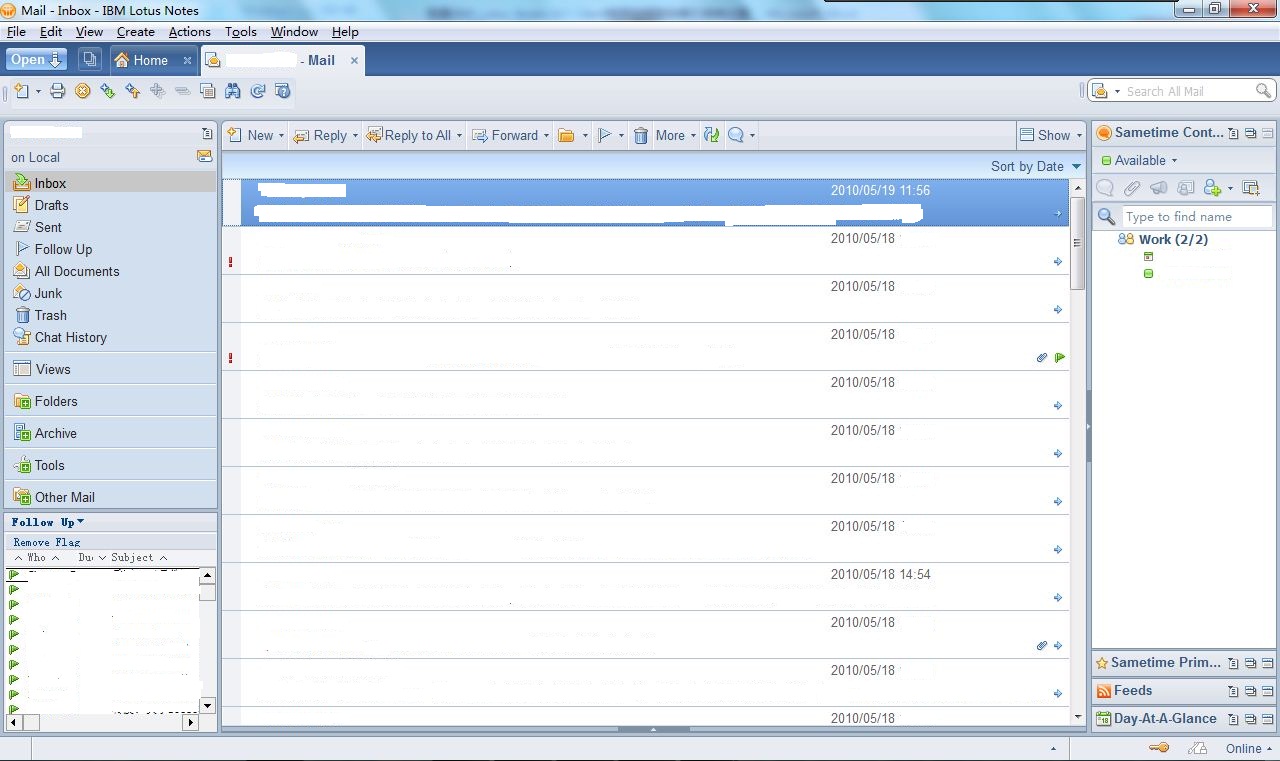Click the binoculars Find icon

click(232, 91)
